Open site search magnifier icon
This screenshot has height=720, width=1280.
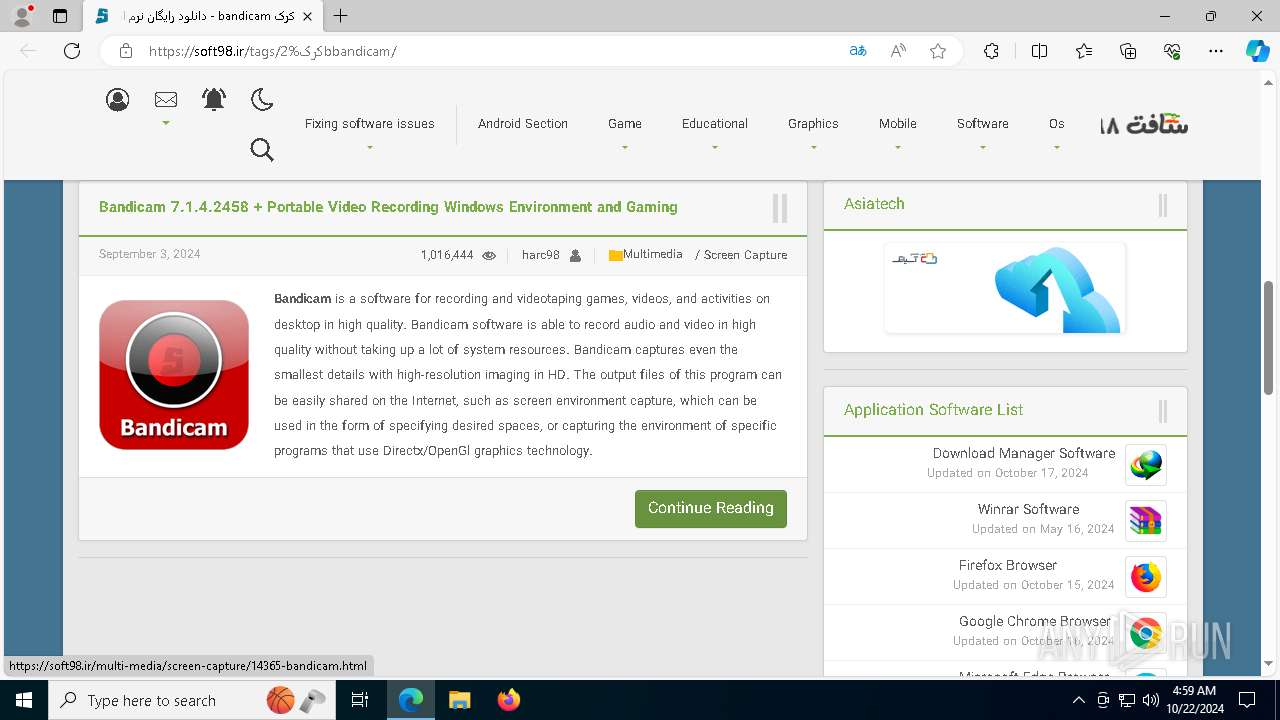(262, 150)
